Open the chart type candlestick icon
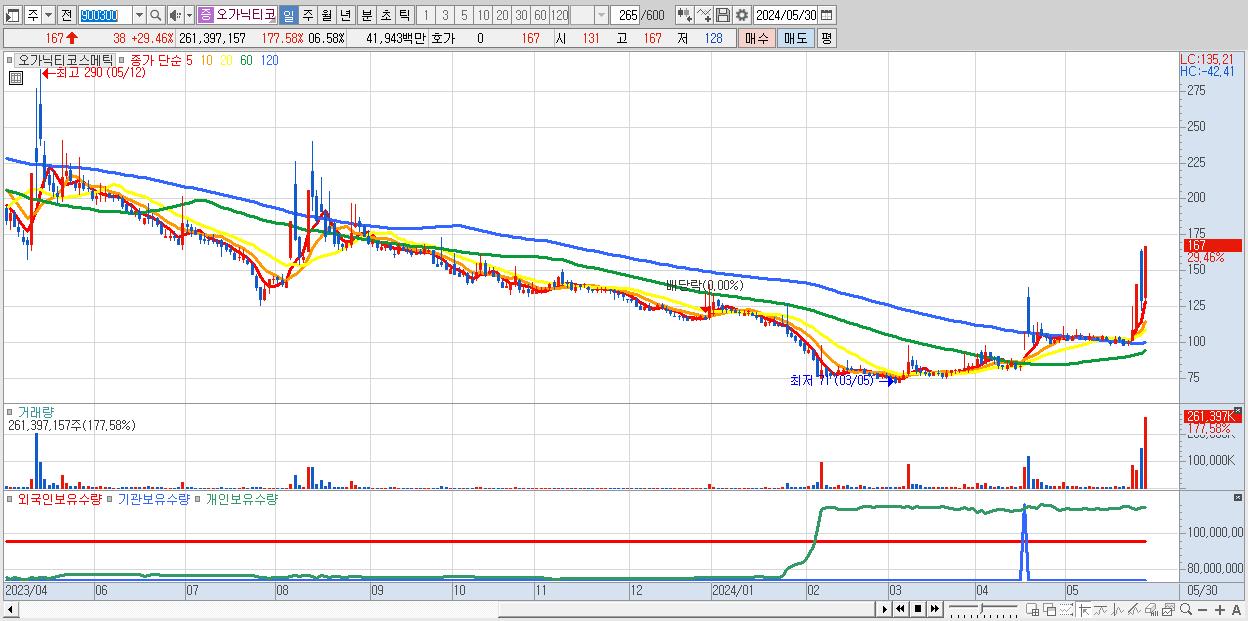1248x621 pixels. pos(684,15)
